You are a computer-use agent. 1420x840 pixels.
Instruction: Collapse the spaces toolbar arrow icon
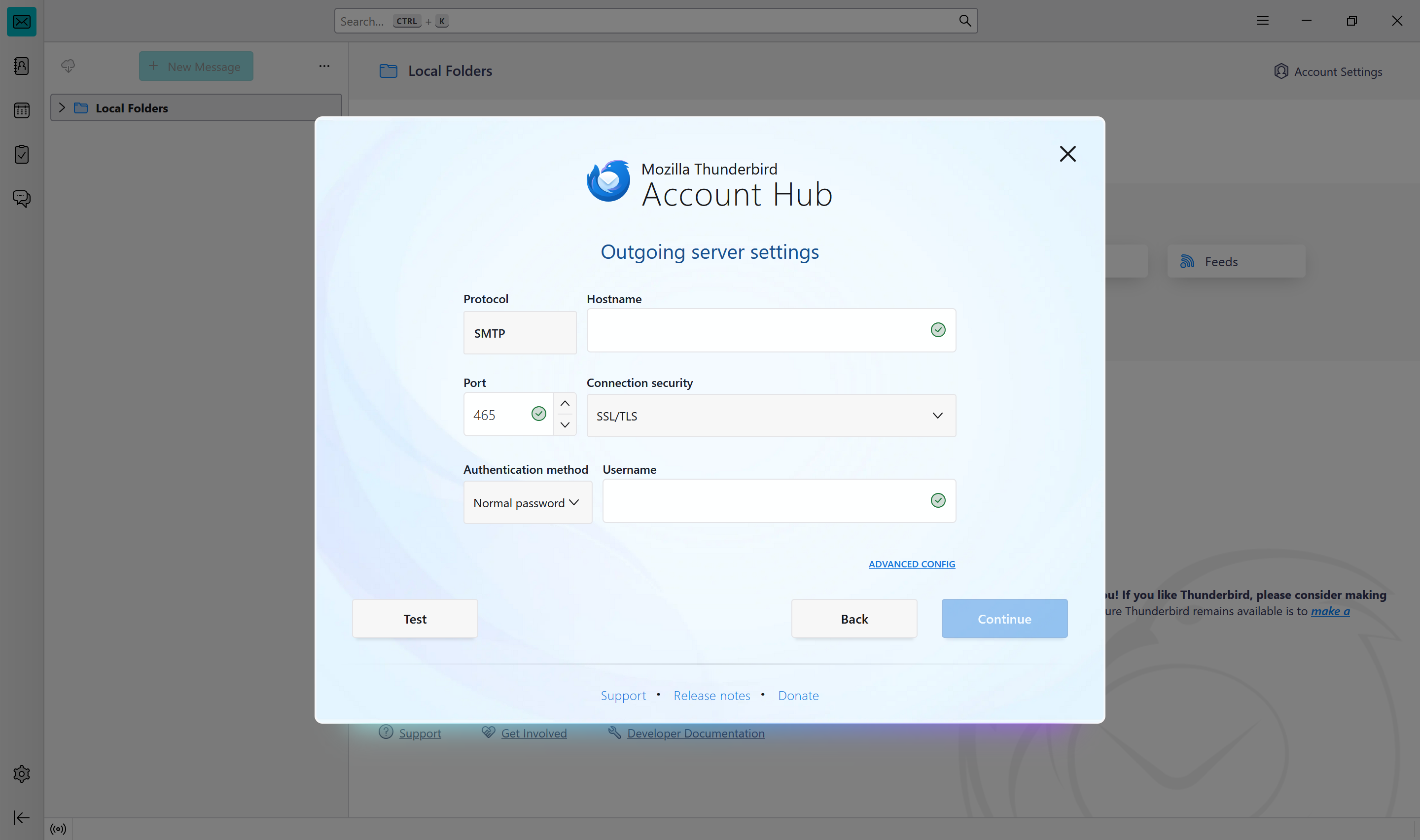point(22,817)
